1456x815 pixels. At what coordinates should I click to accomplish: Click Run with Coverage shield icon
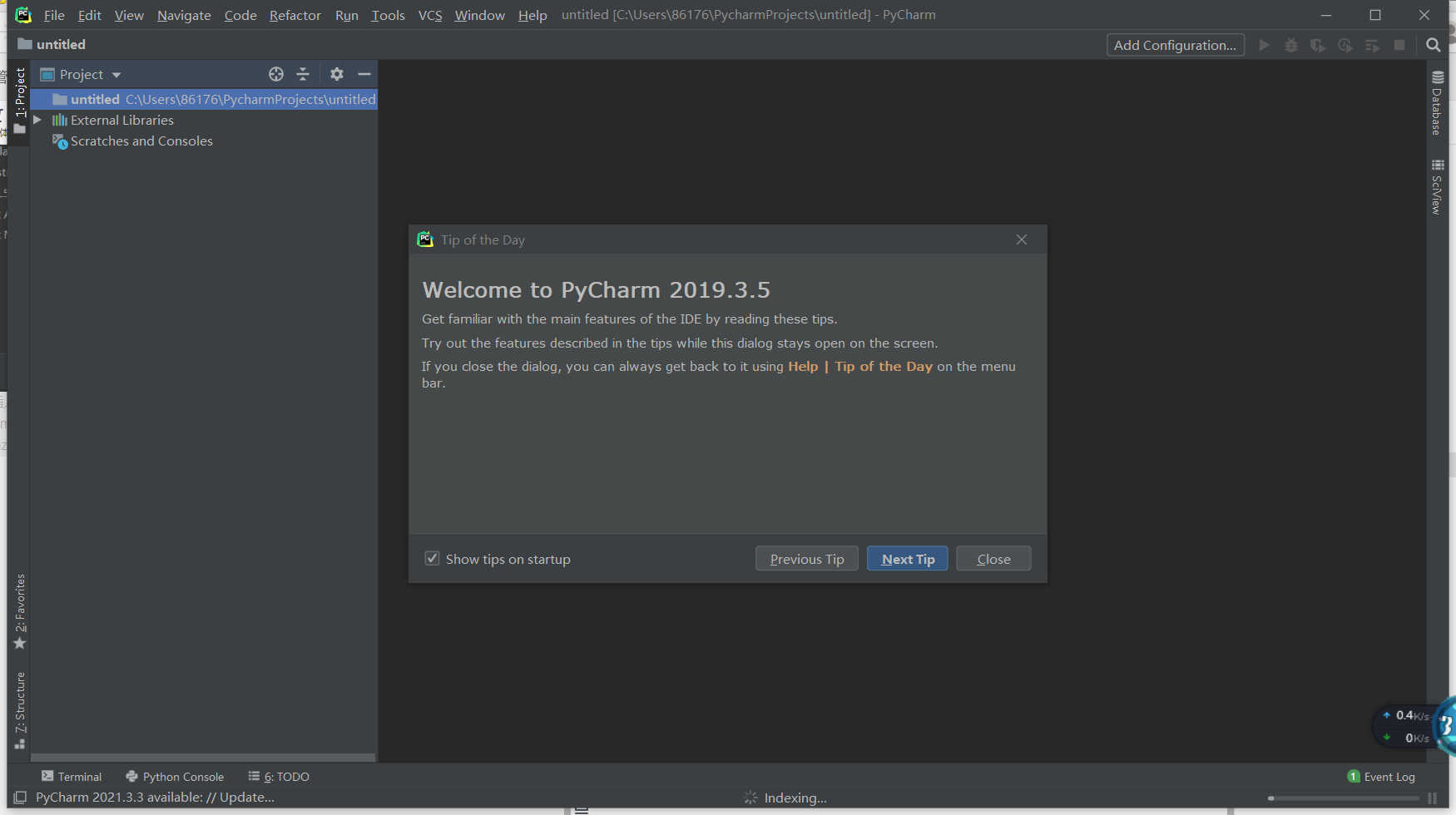tap(1318, 45)
